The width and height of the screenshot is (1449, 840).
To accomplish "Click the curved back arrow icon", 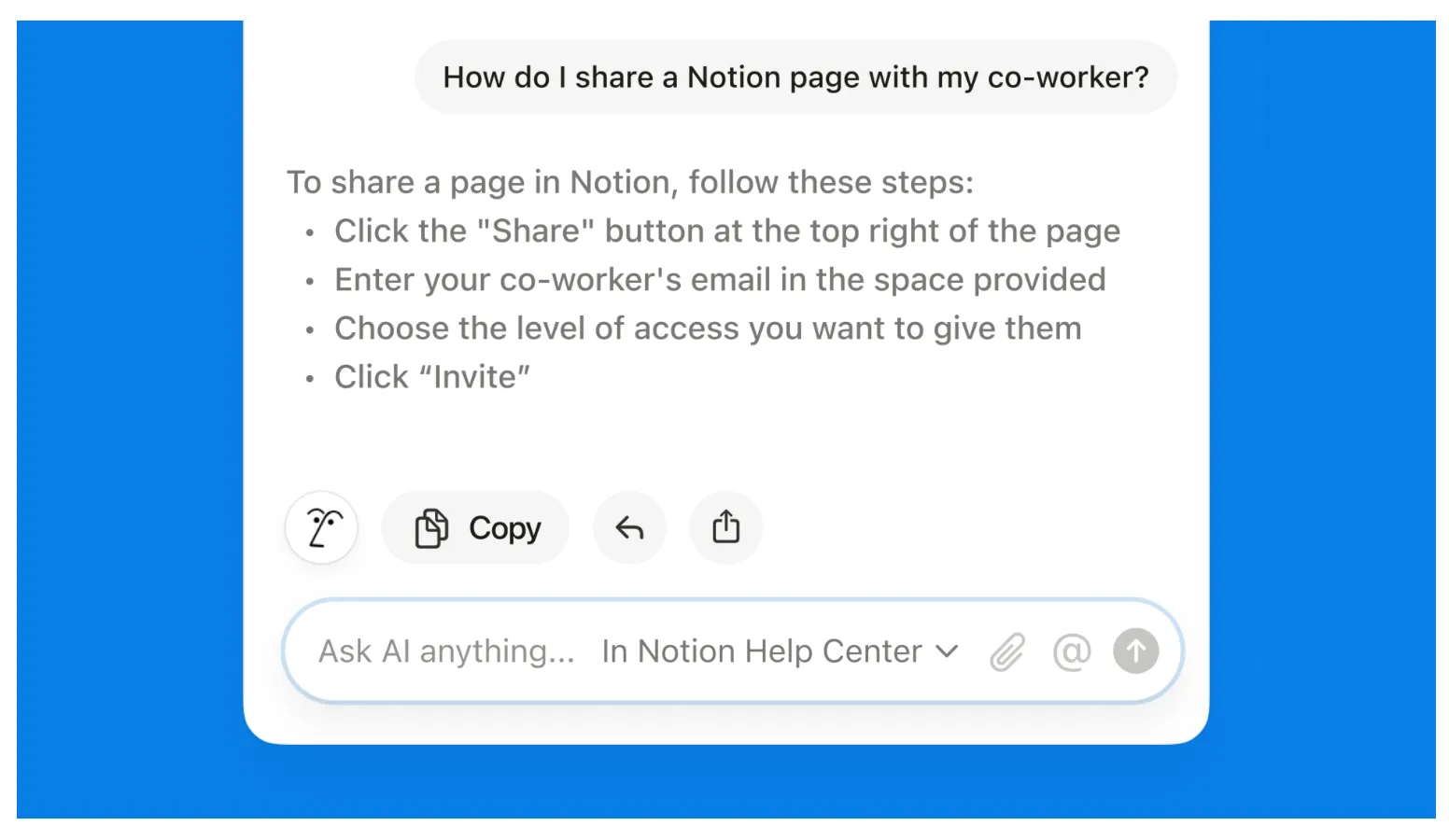I will (x=630, y=528).
